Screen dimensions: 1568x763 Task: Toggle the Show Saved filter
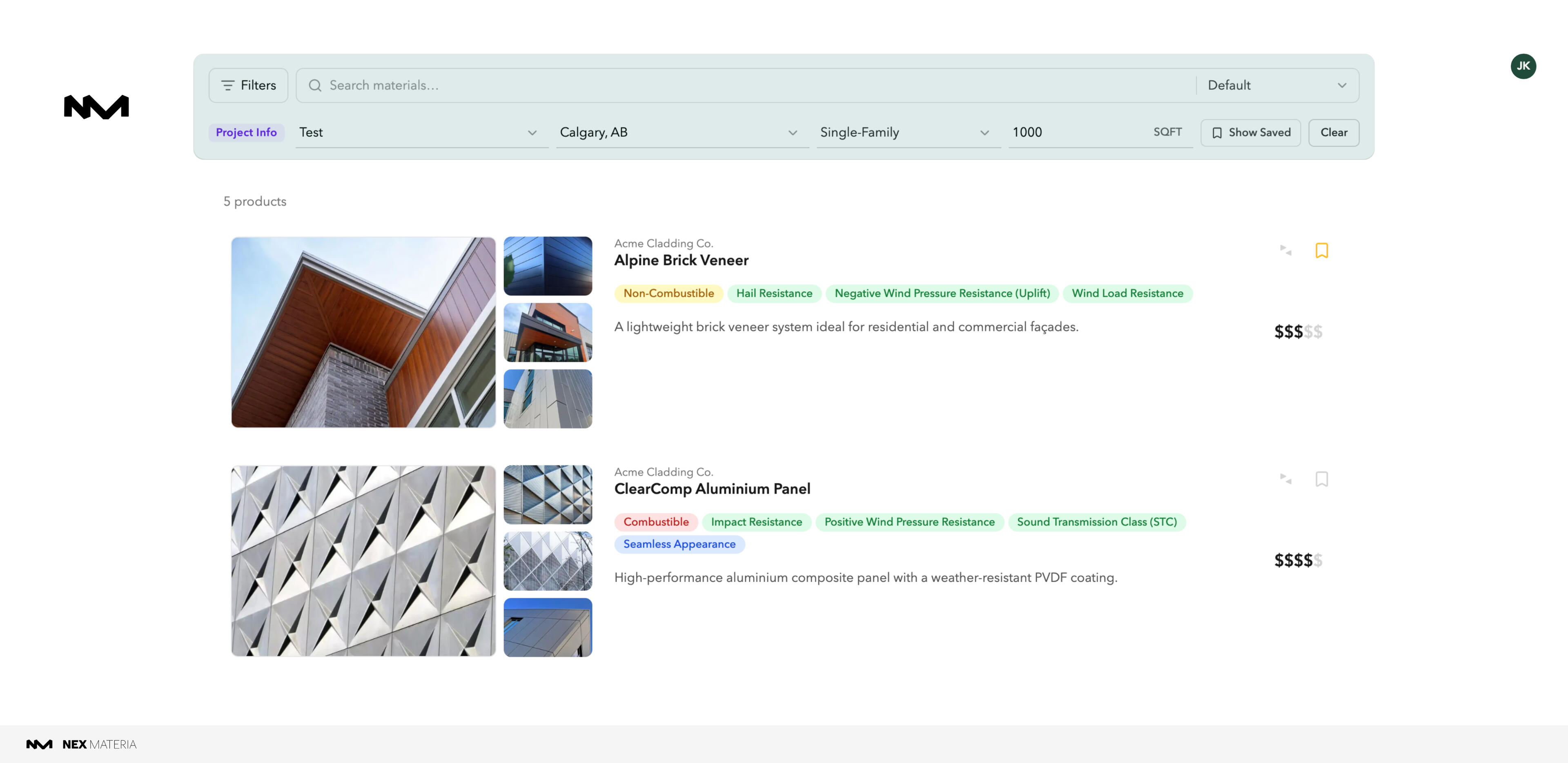pyautogui.click(x=1250, y=133)
